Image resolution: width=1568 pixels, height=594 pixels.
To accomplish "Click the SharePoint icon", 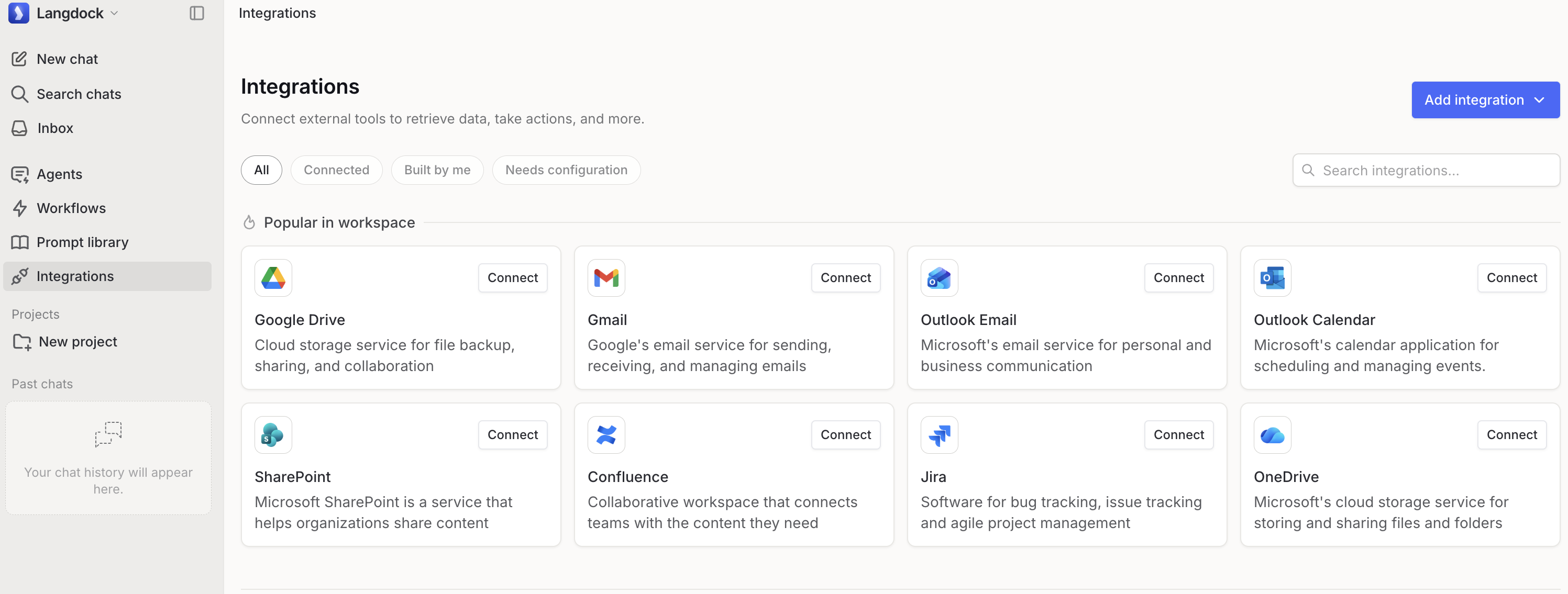I will coord(273,434).
